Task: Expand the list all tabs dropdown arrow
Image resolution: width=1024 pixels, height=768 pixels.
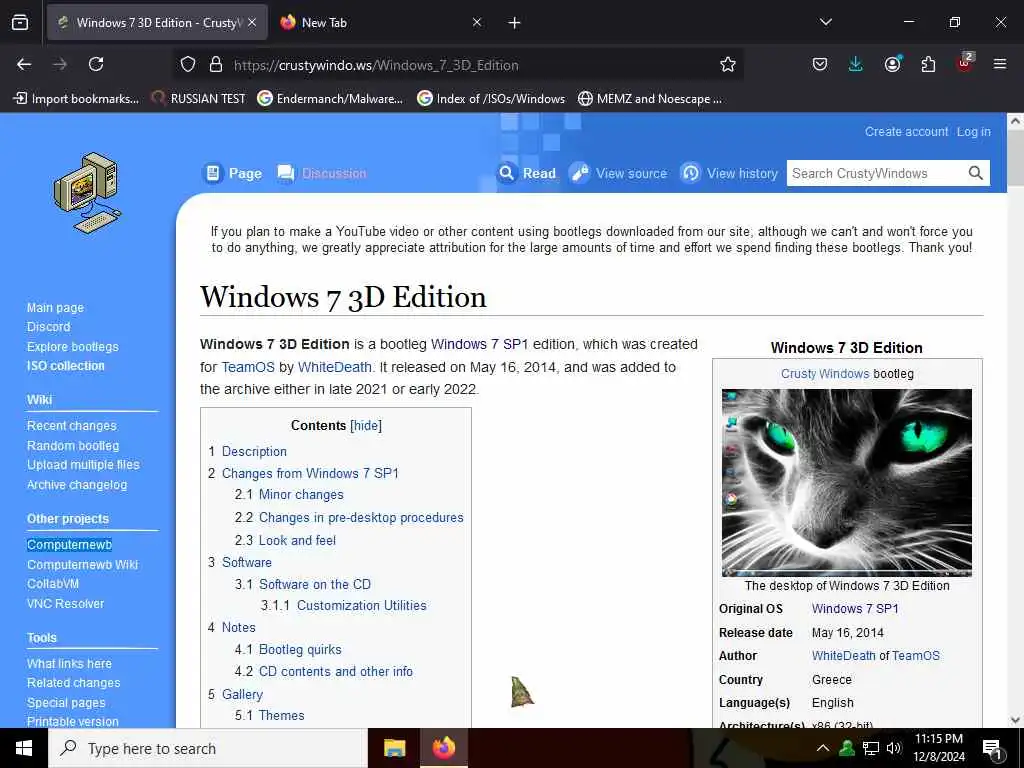Action: [x=825, y=22]
